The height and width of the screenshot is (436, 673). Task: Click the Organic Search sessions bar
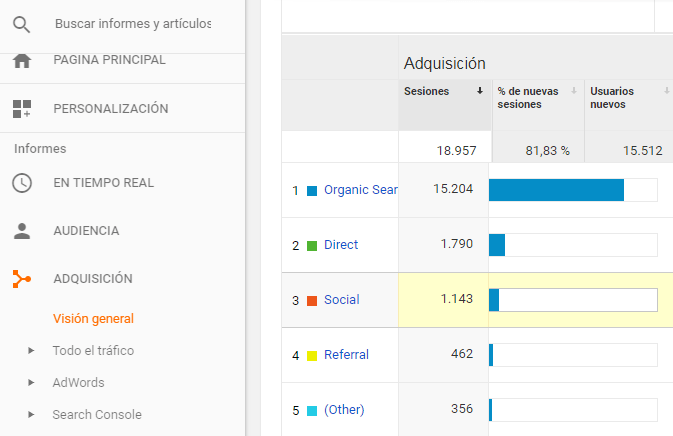point(556,190)
